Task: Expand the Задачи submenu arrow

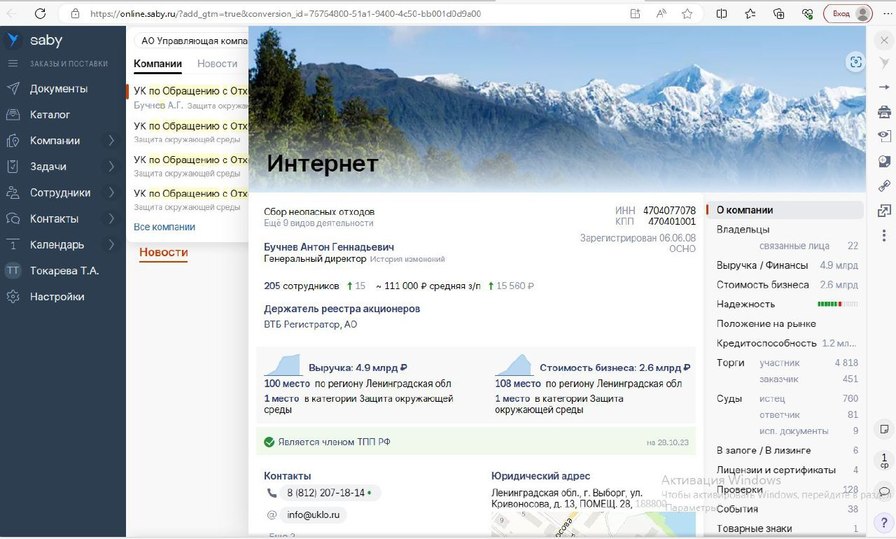Action: point(111,166)
